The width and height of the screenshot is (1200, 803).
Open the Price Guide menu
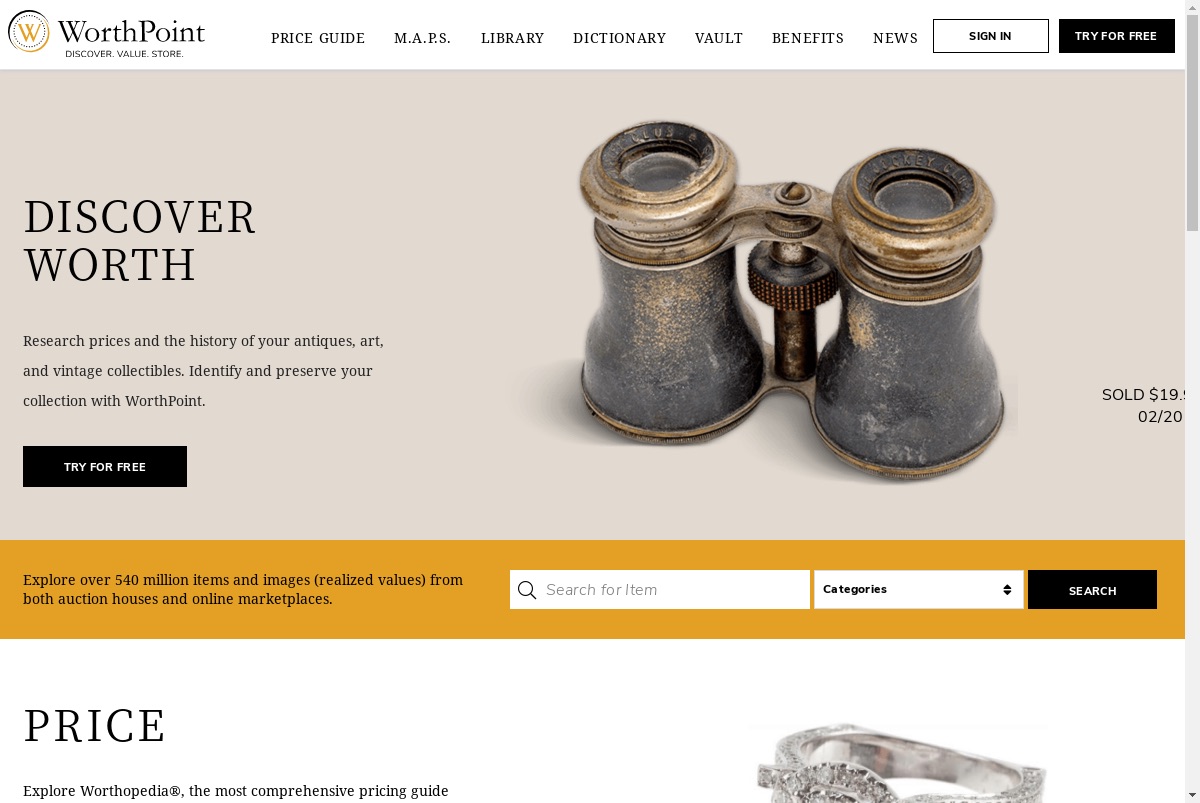tap(318, 38)
